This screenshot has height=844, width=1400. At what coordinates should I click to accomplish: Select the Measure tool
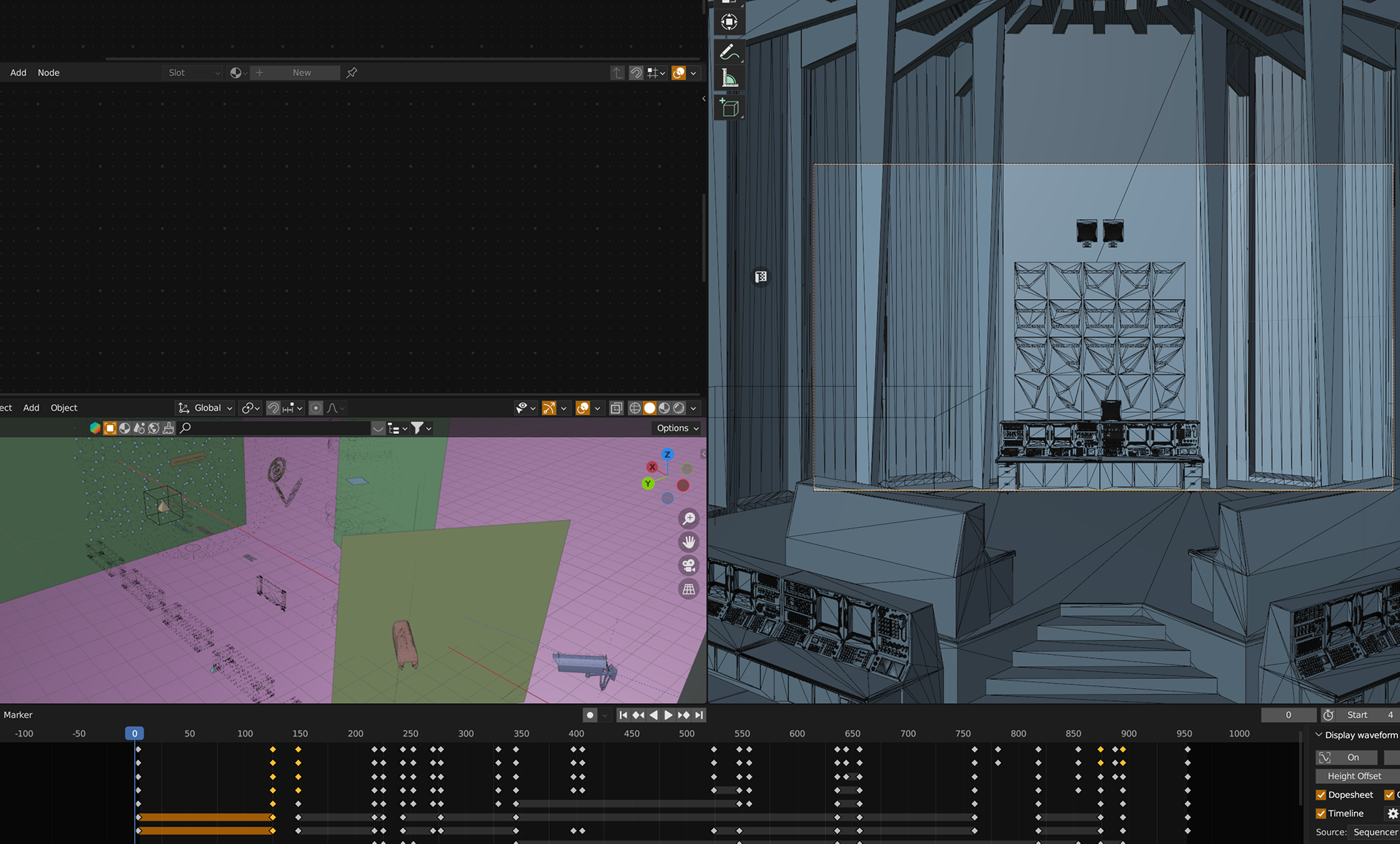pyautogui.click(x=728, y=79)
